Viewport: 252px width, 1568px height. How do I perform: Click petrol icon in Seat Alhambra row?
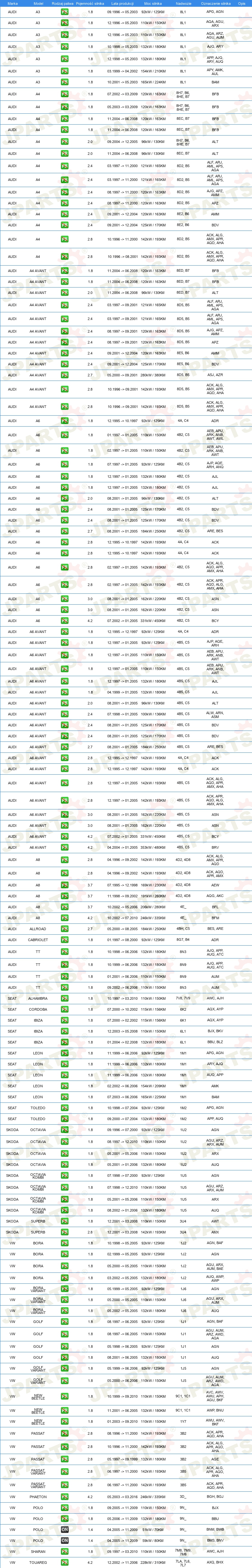[64, 998]
